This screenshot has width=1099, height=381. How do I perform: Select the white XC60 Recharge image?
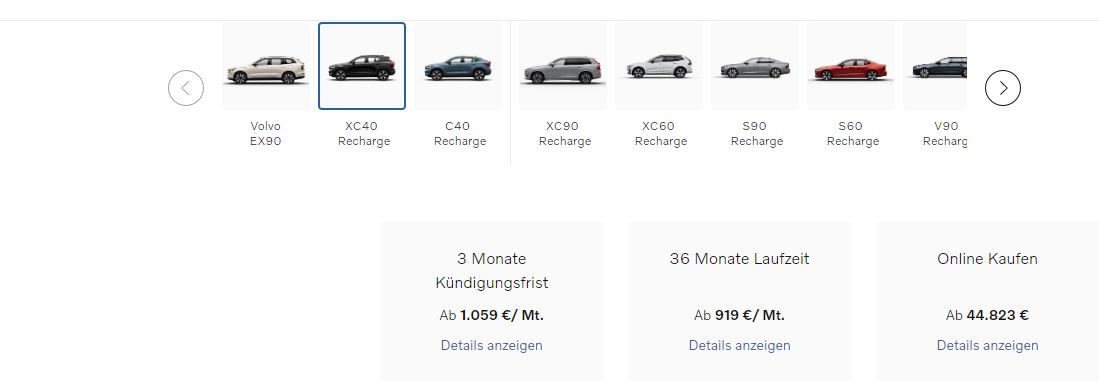(x=659, y=67)
